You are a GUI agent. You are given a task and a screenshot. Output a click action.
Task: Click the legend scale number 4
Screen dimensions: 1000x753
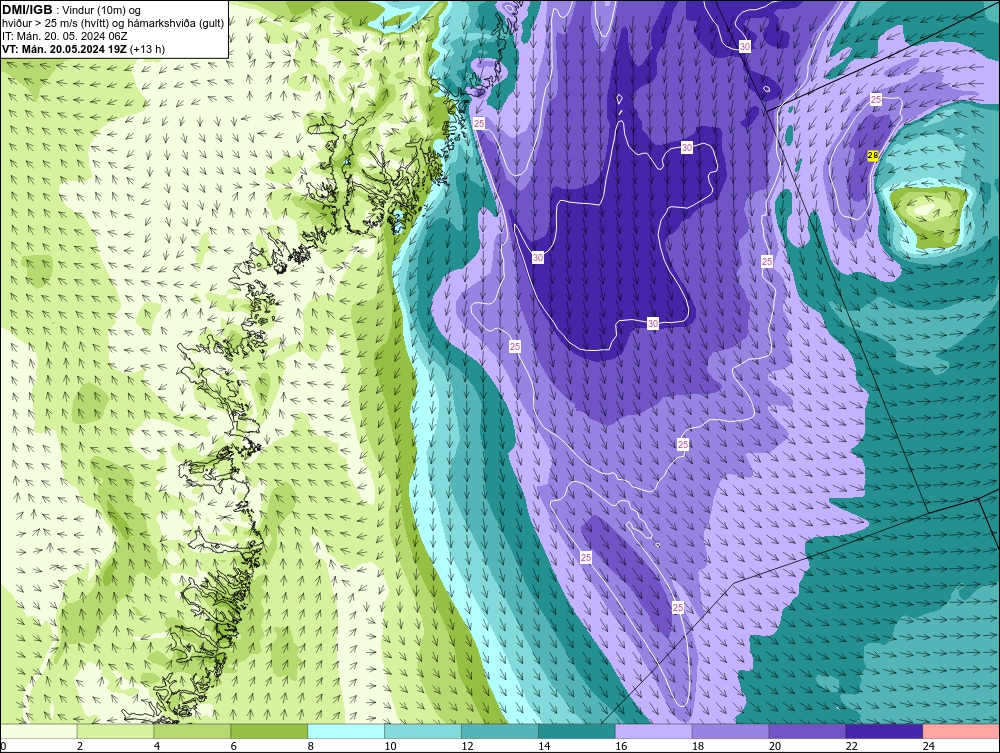pos(157,746)
